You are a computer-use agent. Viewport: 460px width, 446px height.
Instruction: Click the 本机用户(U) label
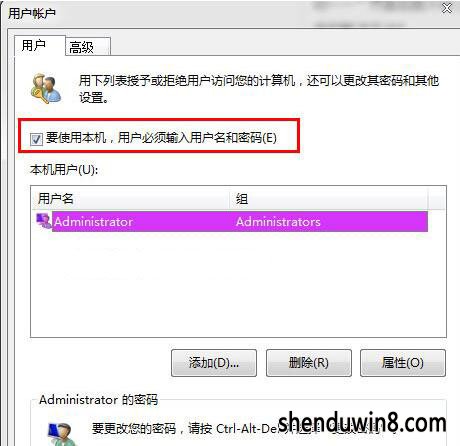point(64,170)
